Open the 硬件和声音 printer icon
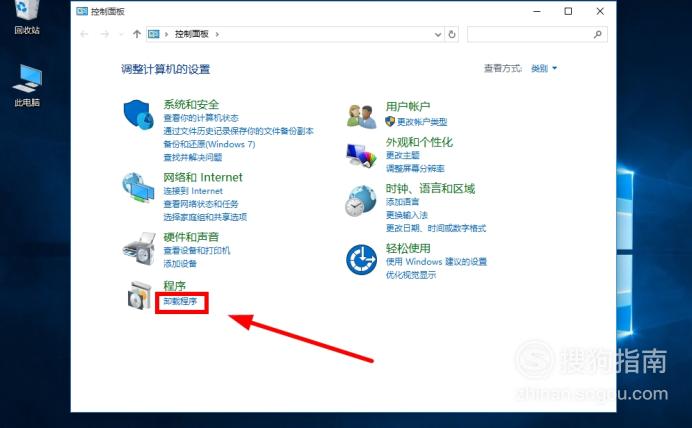Screen dimensions: 692x428 pyautogui.click(x=139, y=248)
